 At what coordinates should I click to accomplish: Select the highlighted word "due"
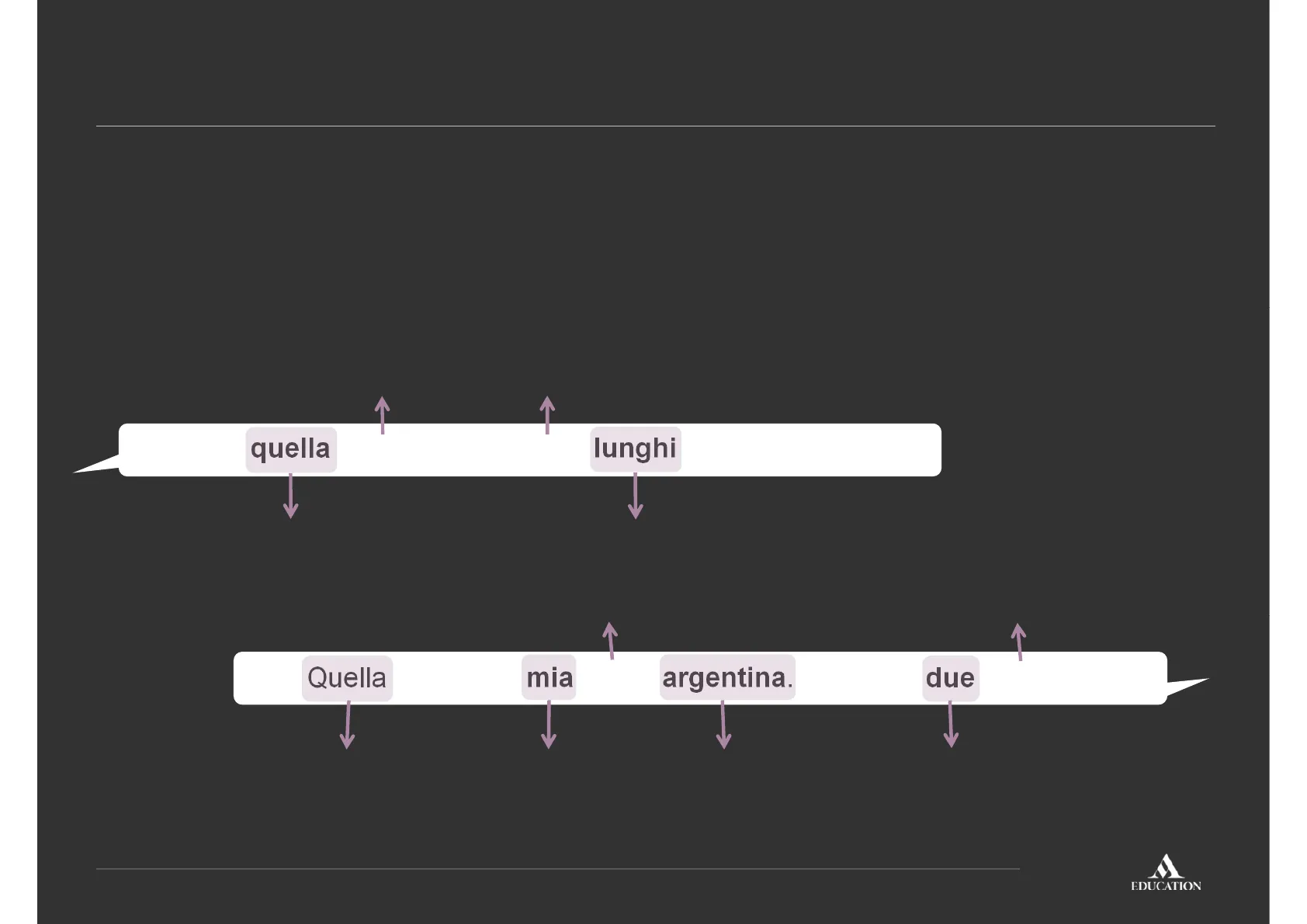click(x=950, y=679)
